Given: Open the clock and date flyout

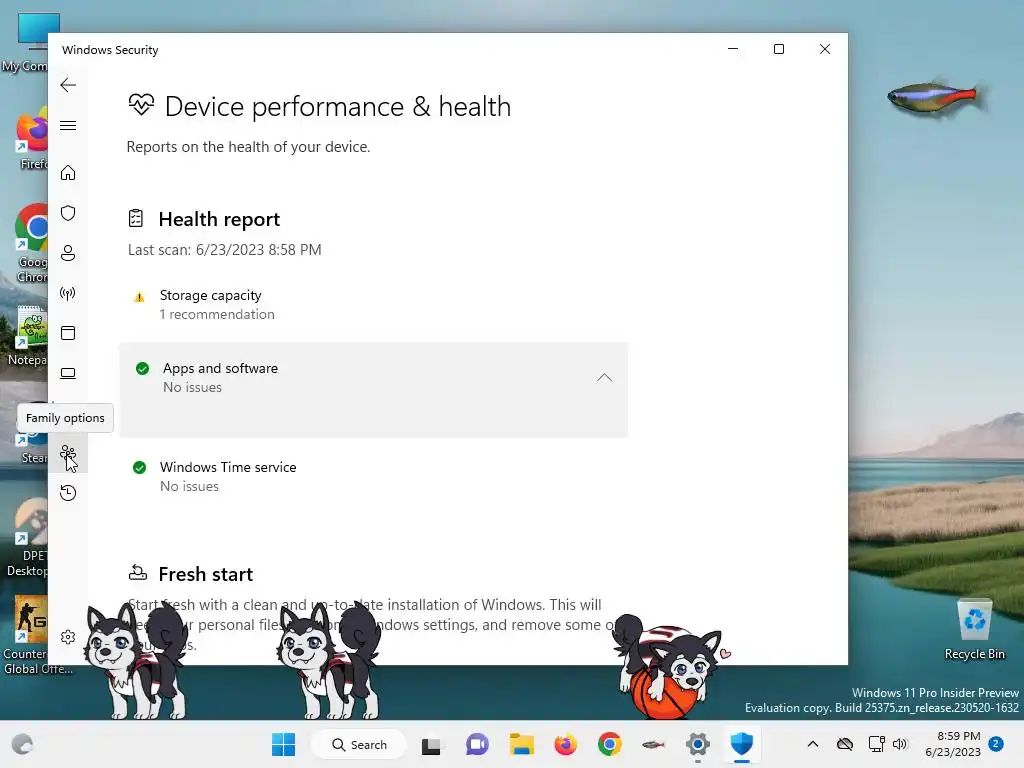Looking at the screenshot, I should pyautogui.click(x=953, y=744).
